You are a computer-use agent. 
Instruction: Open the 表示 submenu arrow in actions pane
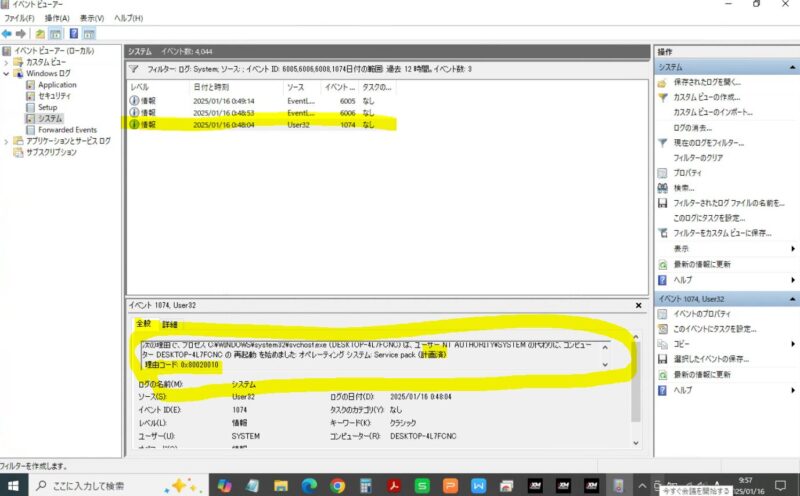pyautogui.click(x=793, y=249)
